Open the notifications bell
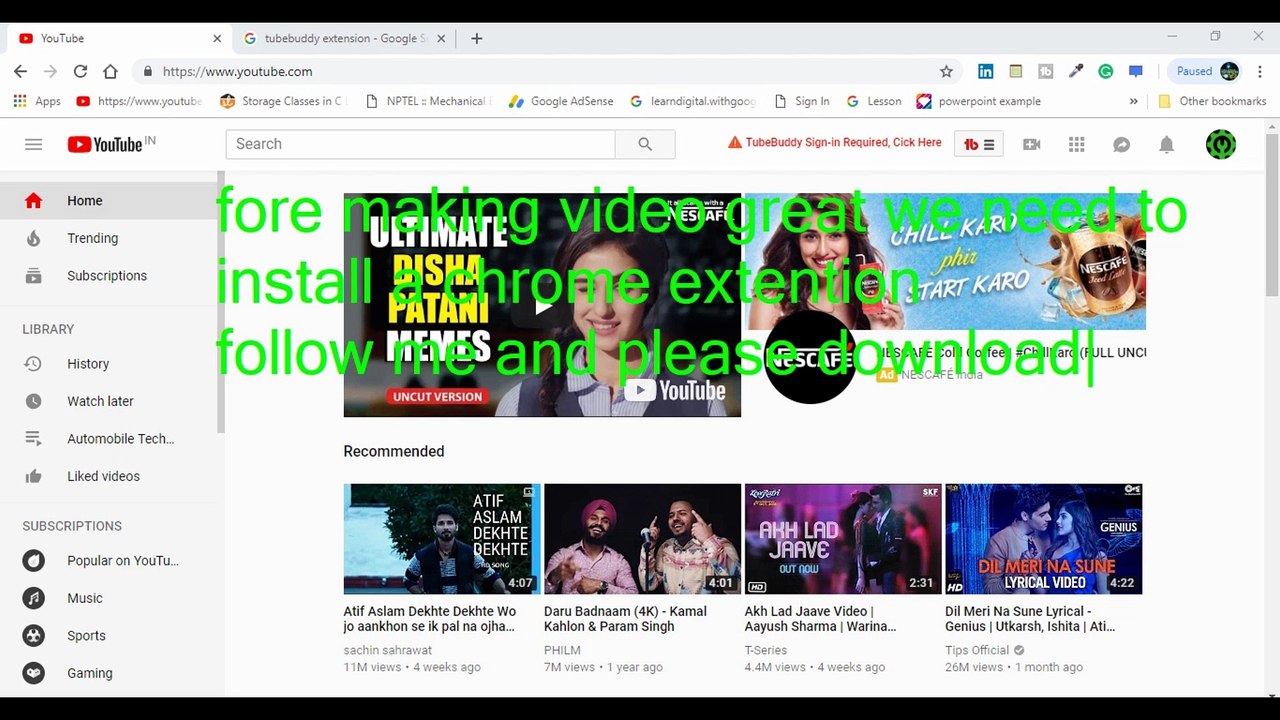1280x720 pixels. (1166, 144)
